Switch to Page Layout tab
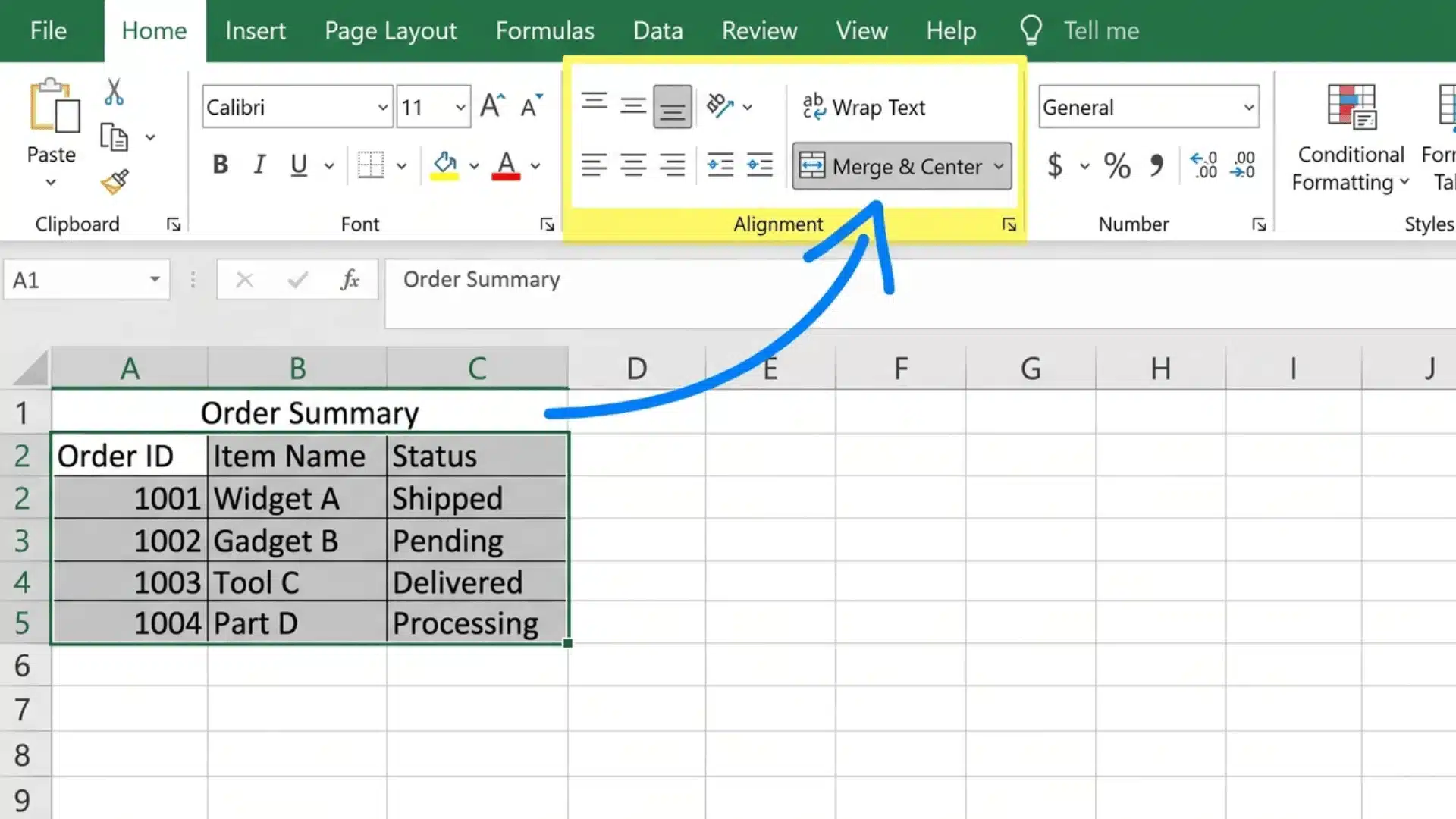 tap(391, 31)
